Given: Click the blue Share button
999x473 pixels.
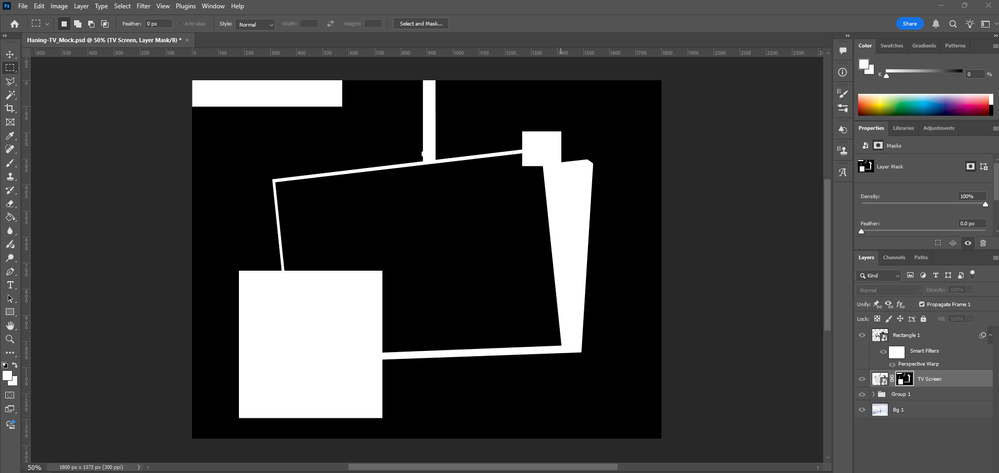Looking at the screenshot, I should 909,23.
